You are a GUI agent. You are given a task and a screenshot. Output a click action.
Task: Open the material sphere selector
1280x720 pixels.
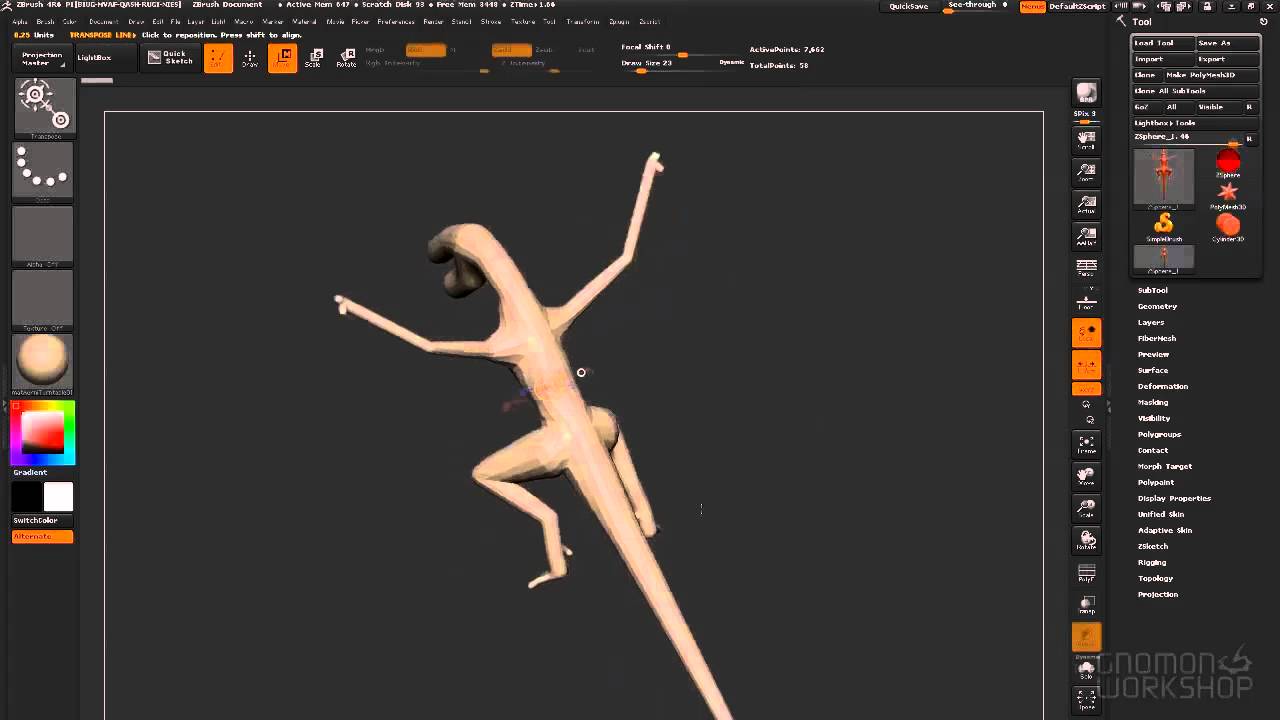tap(43, 363)
